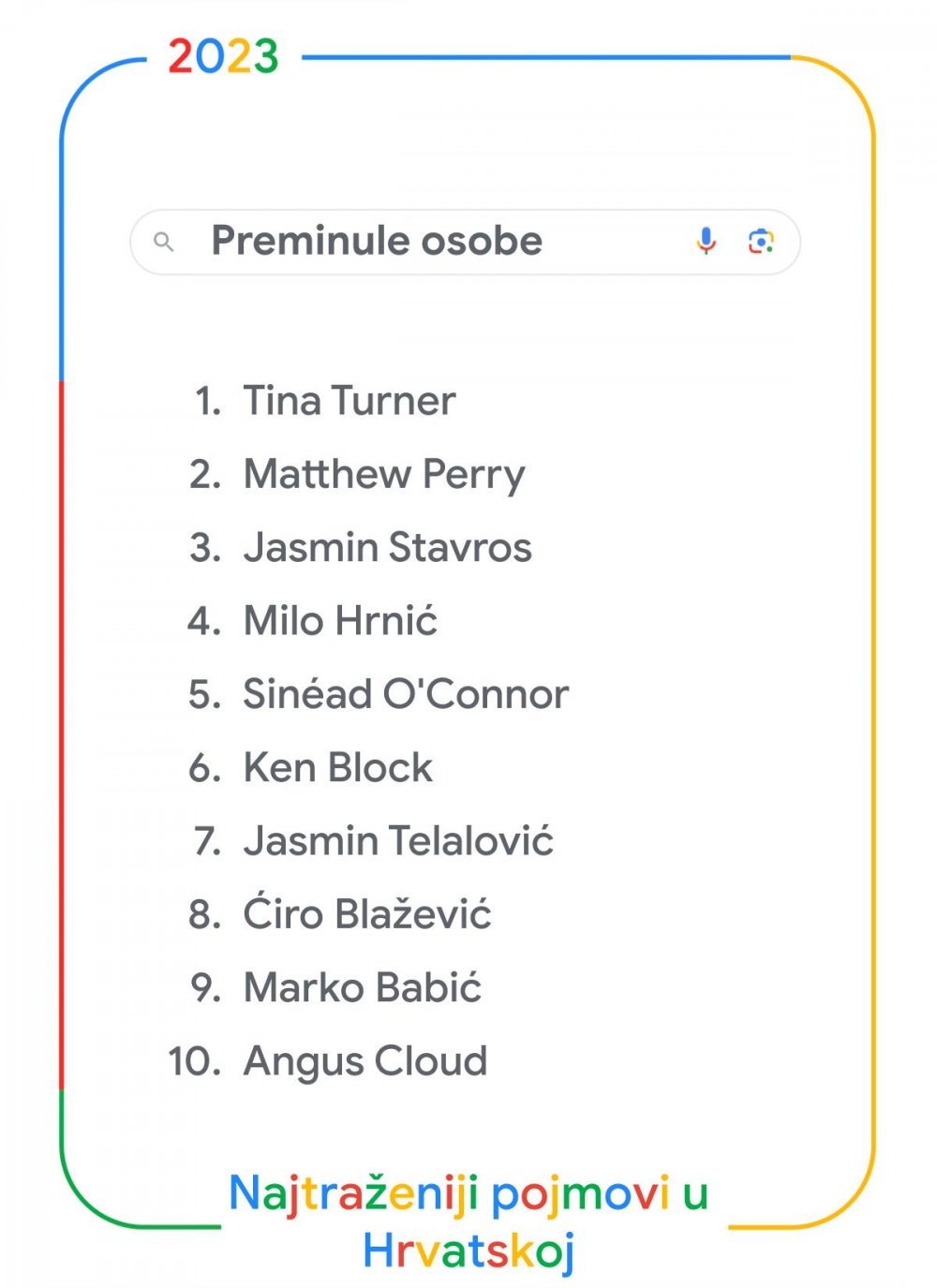The image size is (937, 1288).
Task: Click the magnifying glass search icon
Action: 164,243
